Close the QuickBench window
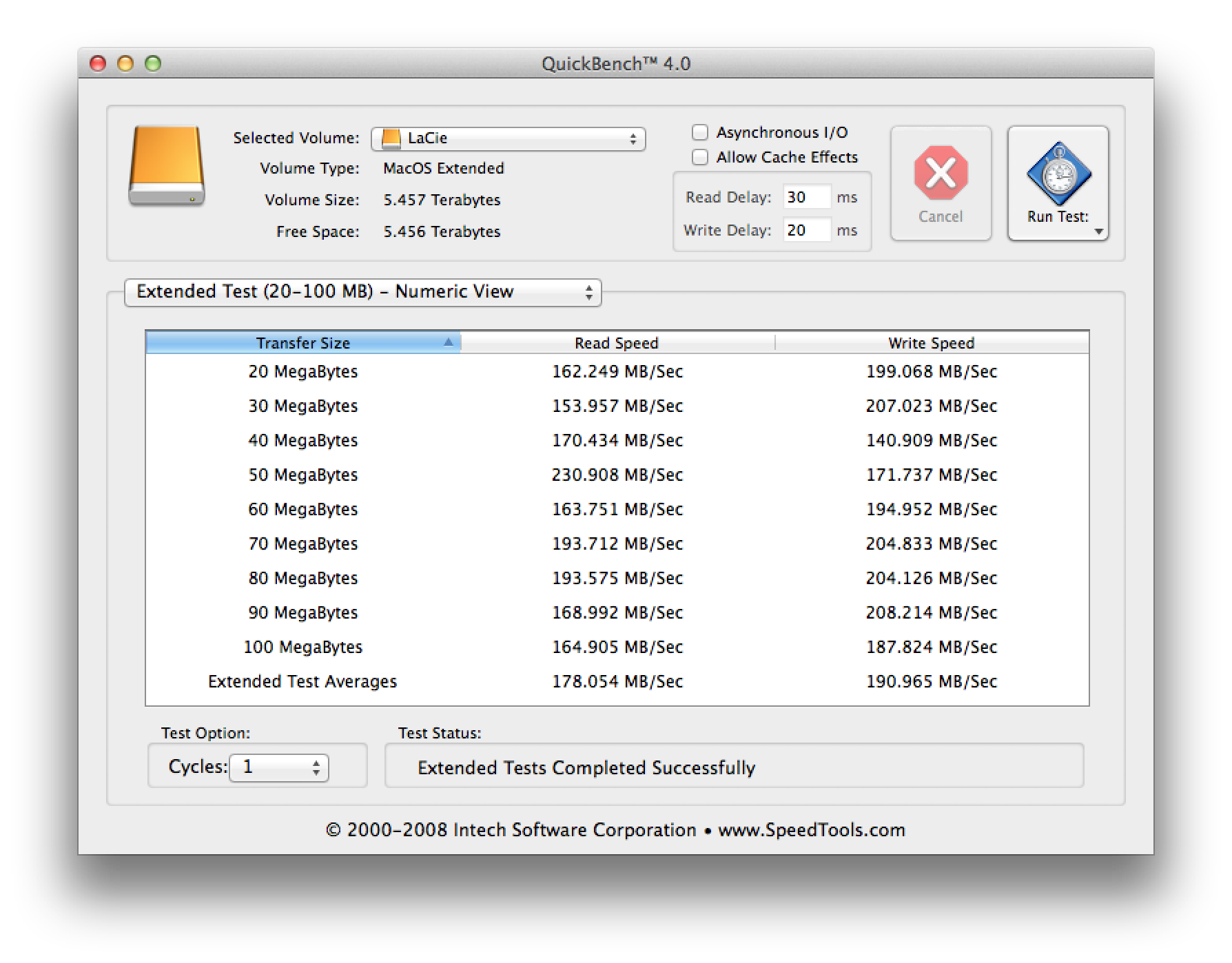 point(98,63)
